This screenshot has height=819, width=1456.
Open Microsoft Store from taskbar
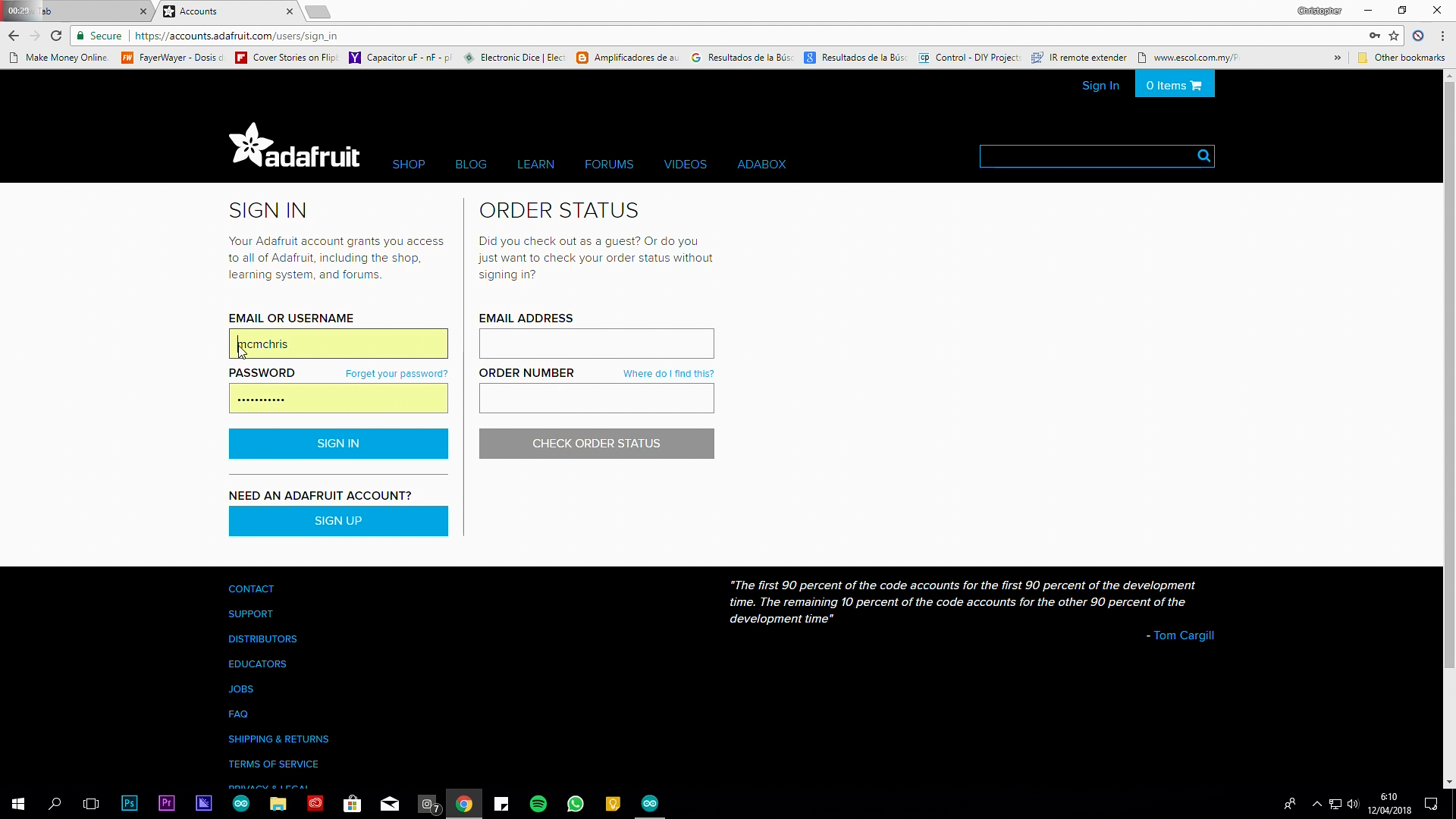pos(353,804)
